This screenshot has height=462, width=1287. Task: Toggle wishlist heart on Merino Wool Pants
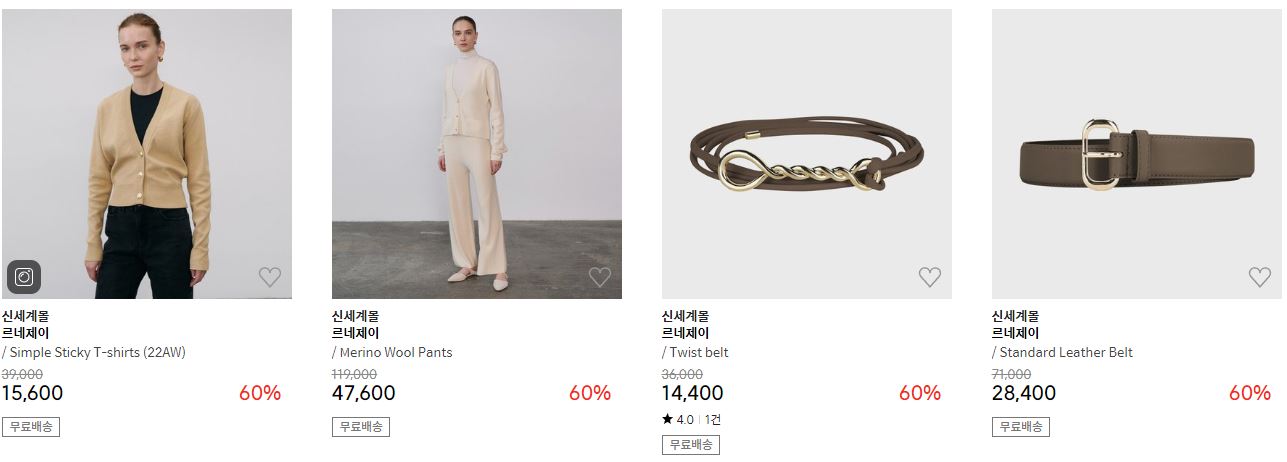click(x=600, y=277)
